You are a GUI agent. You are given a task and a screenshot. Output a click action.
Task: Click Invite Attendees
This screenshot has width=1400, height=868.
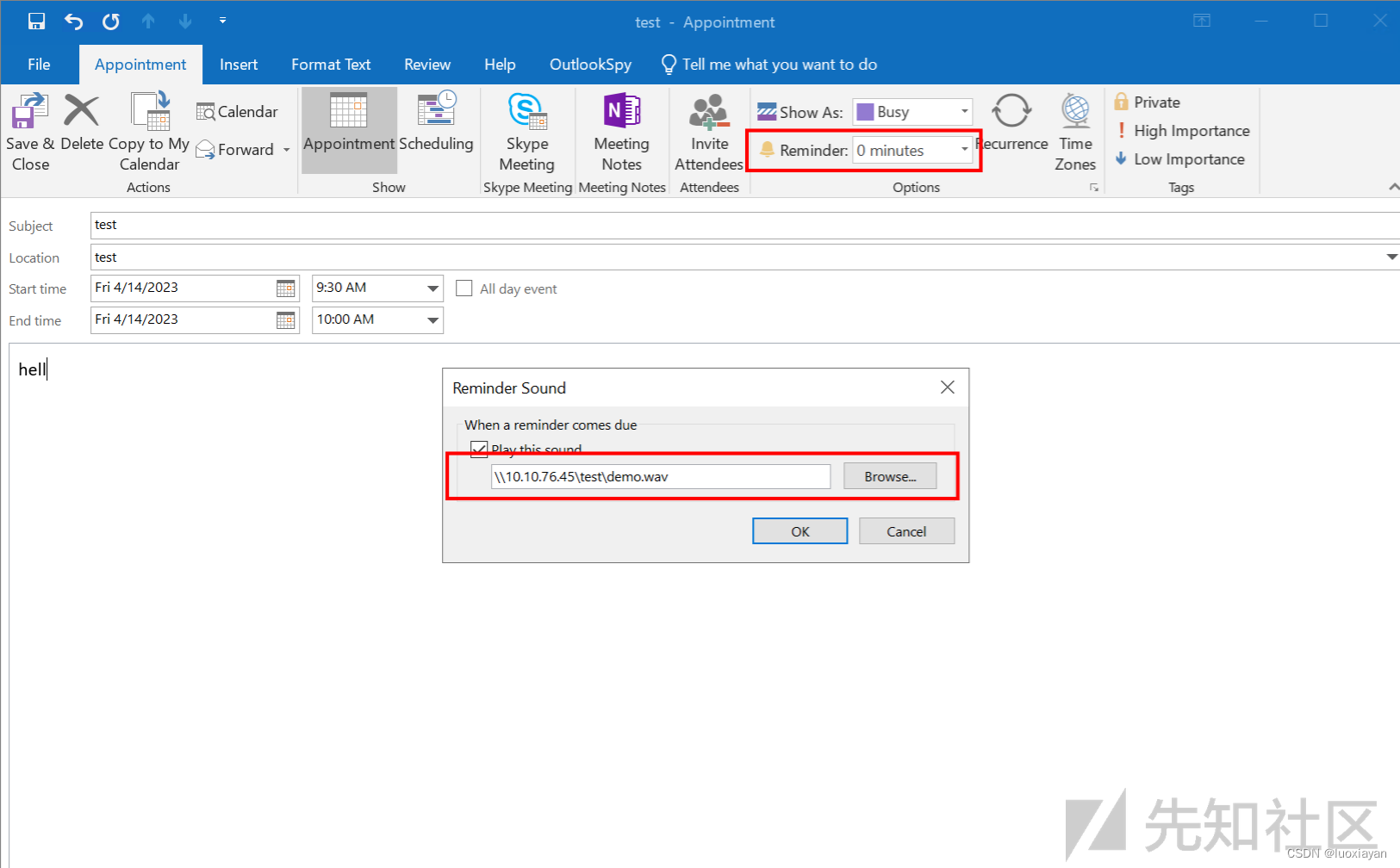709,133
